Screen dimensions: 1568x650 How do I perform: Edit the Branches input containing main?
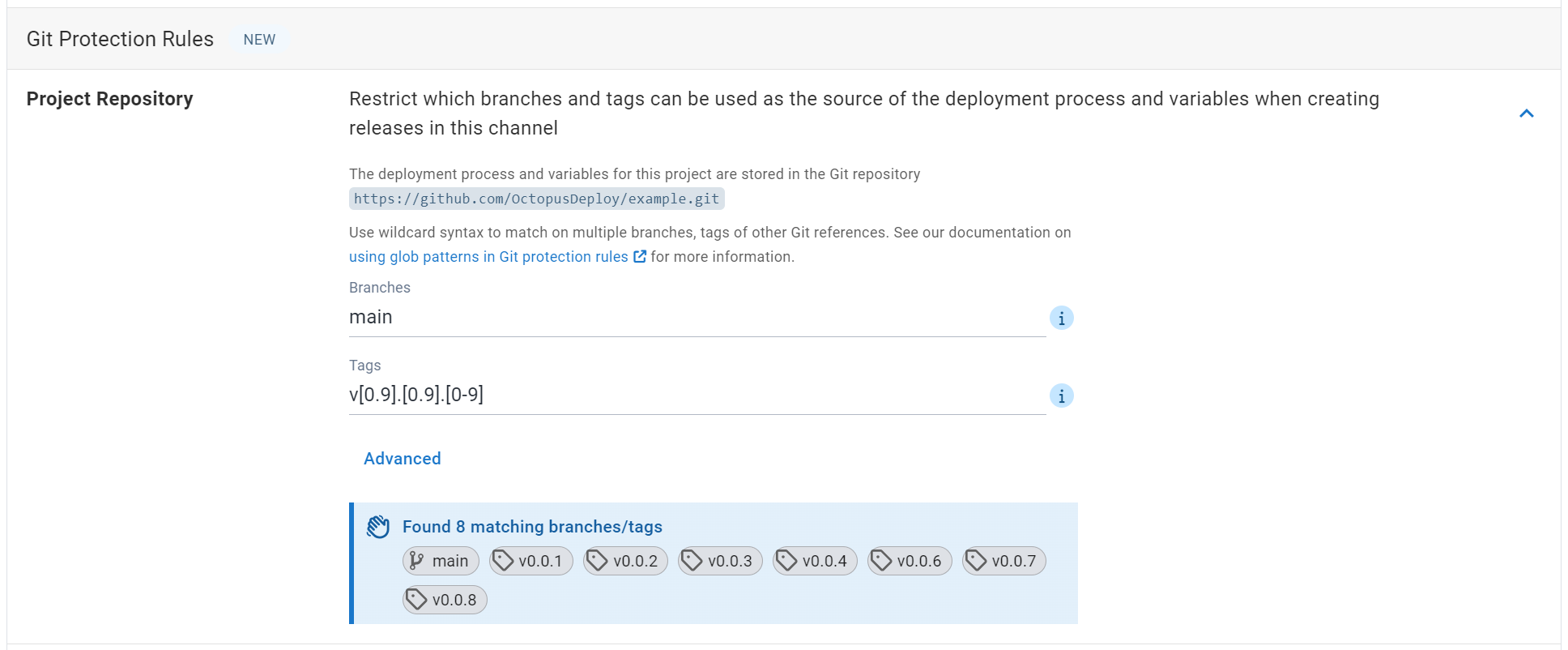pyautogui.click(x=697, y=317)
